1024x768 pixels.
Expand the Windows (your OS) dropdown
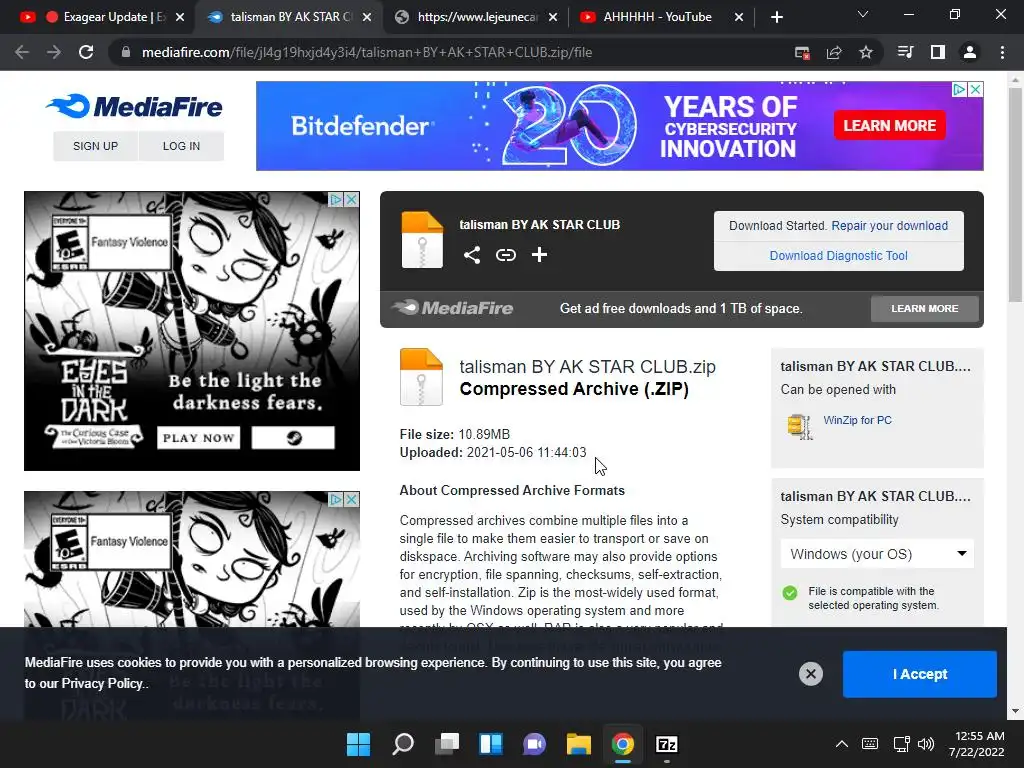(877, 554)
